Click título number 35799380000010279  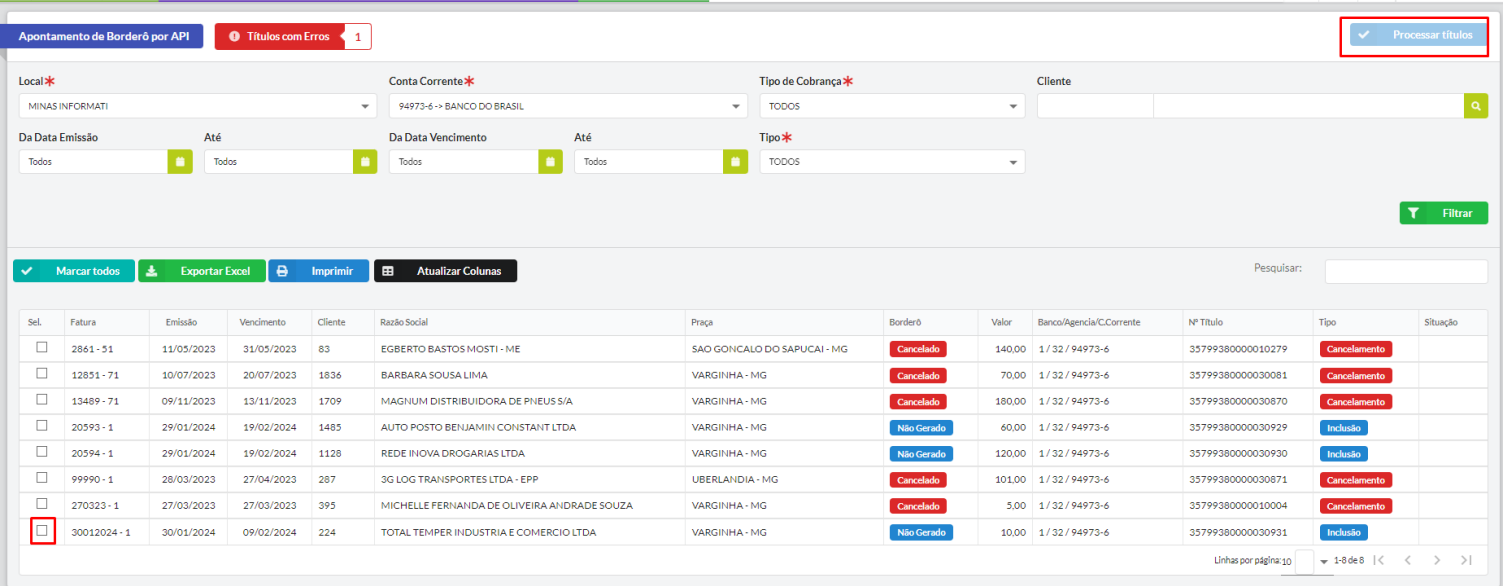(1237, 349)
